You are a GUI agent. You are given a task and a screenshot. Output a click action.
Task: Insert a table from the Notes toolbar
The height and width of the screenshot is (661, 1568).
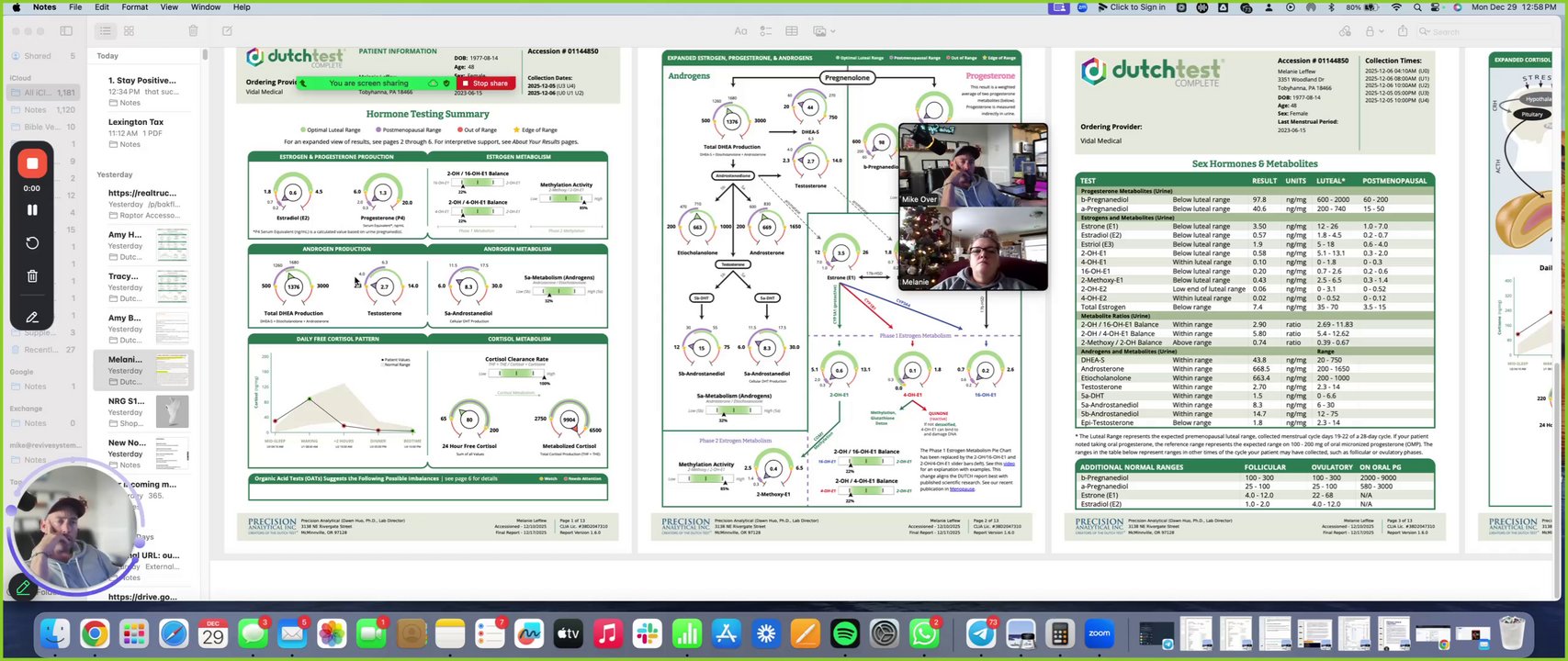792,31
